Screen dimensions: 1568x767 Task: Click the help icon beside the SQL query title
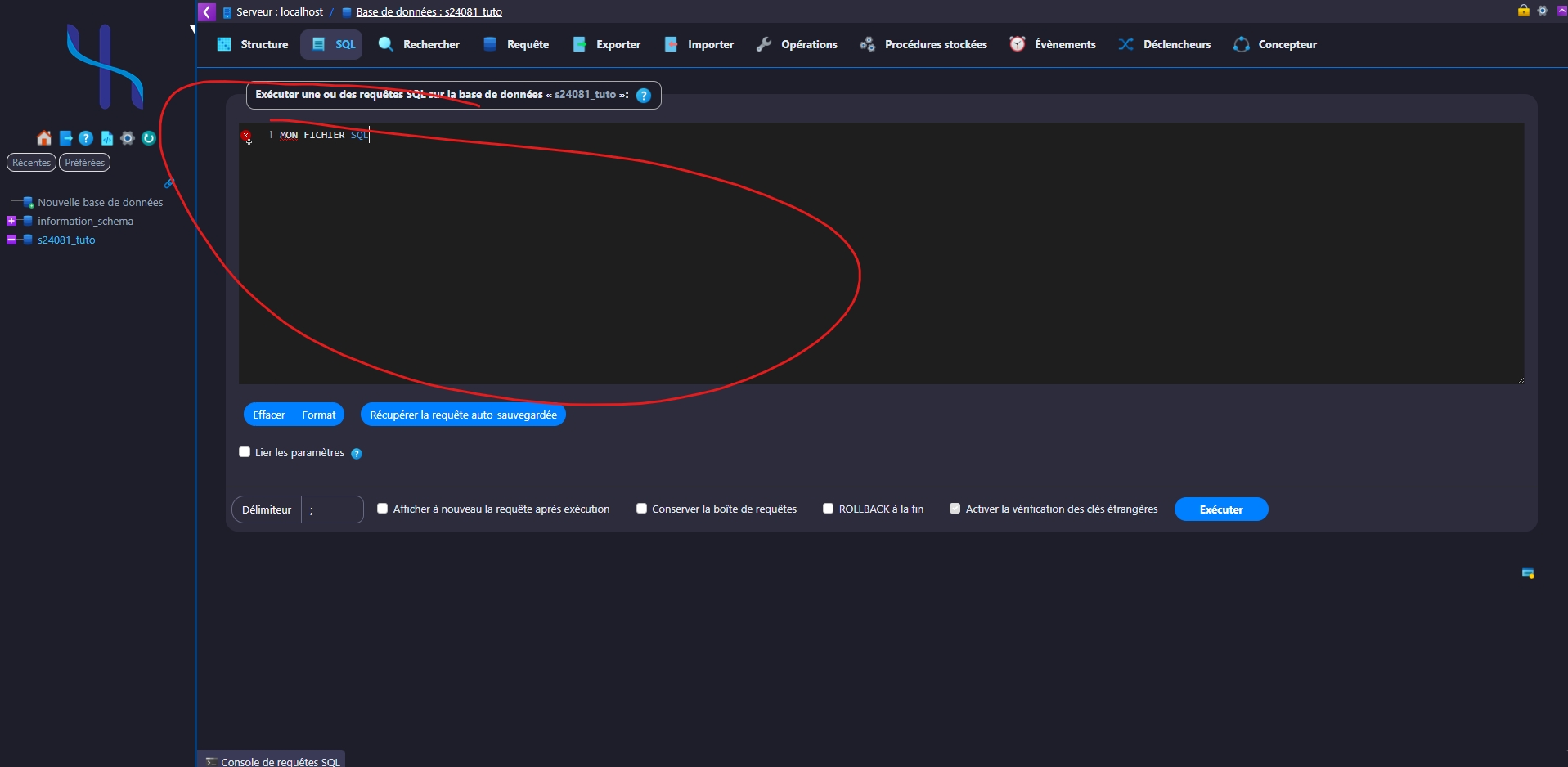644,96
